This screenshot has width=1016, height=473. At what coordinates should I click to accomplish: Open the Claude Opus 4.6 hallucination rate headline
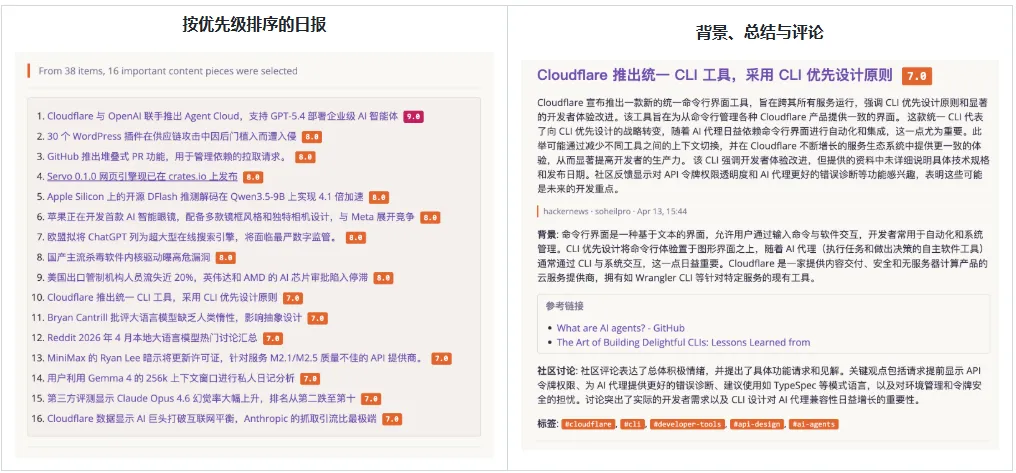201,398
